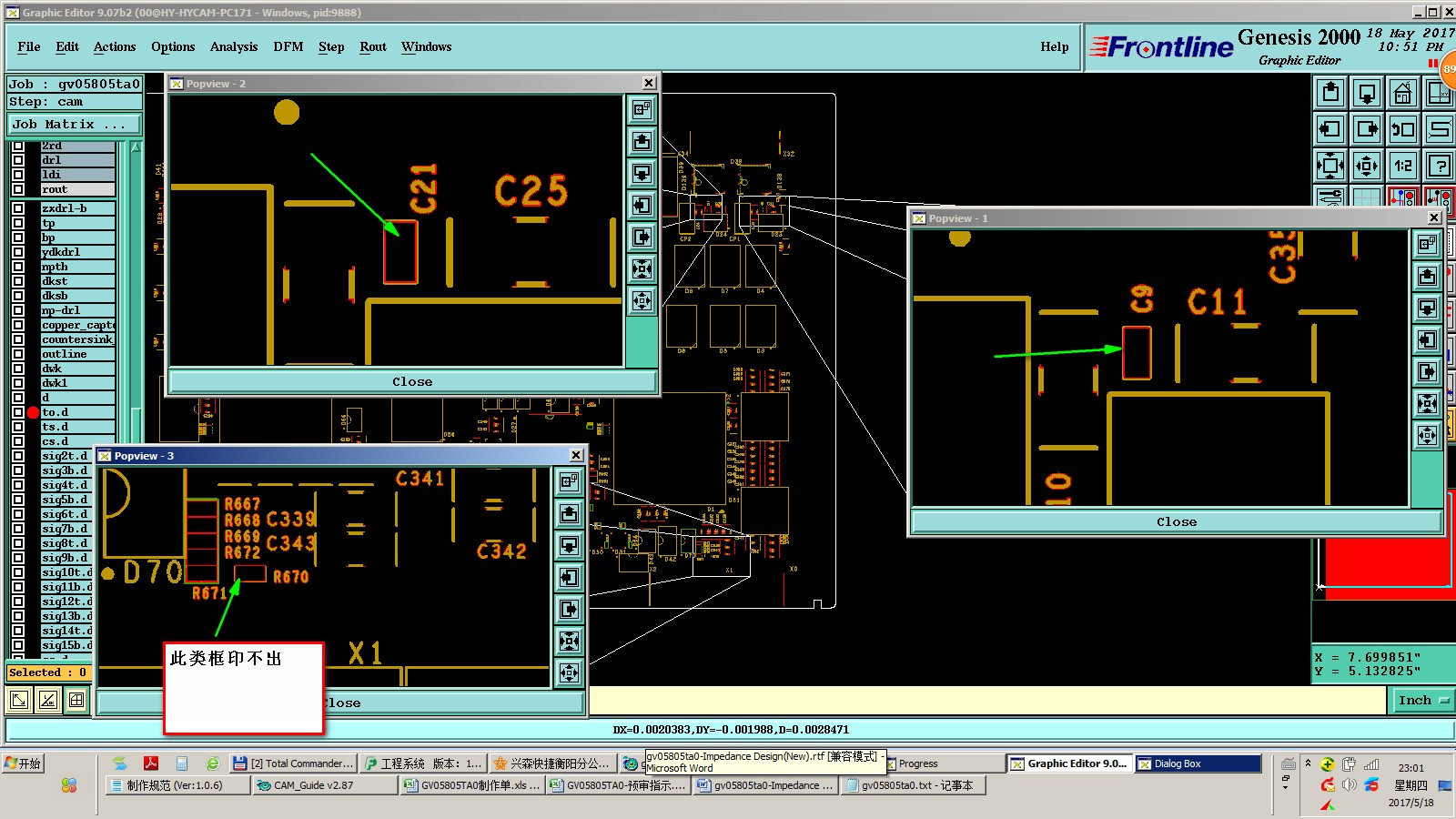Click the pan down icon in main toolbar
Screen dimensions: 1456x819
coord(1367,93)
